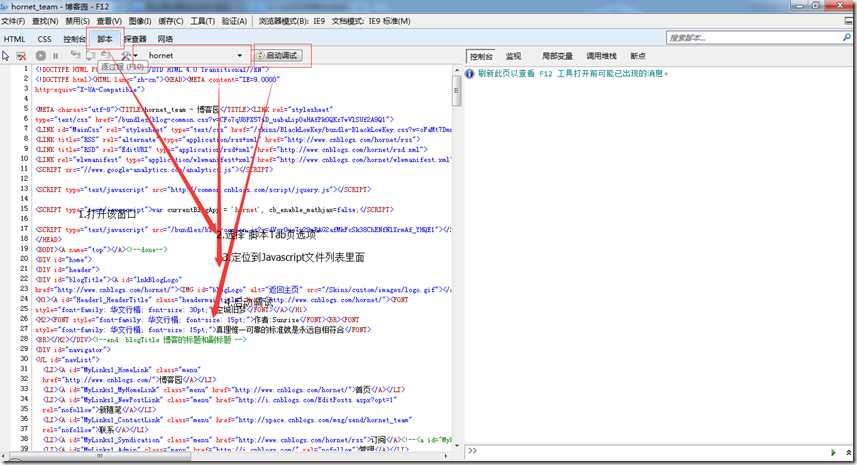Click the step into icon

[75, 55]
